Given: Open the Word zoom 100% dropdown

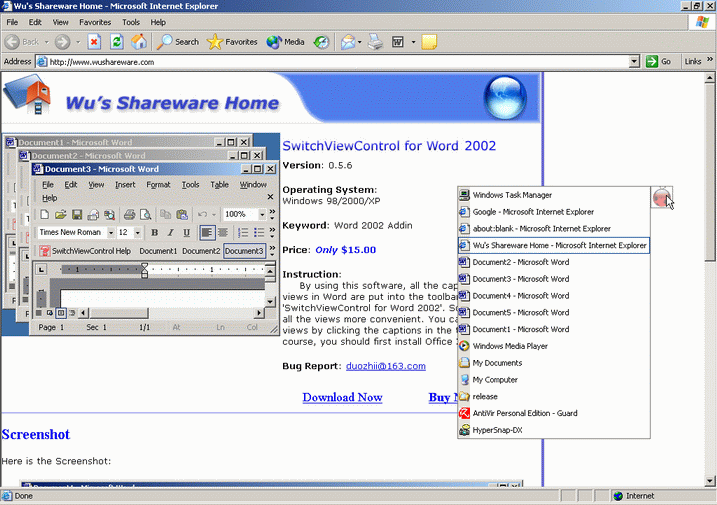Looking at the screenshot, I should click(x=262, y=214).
